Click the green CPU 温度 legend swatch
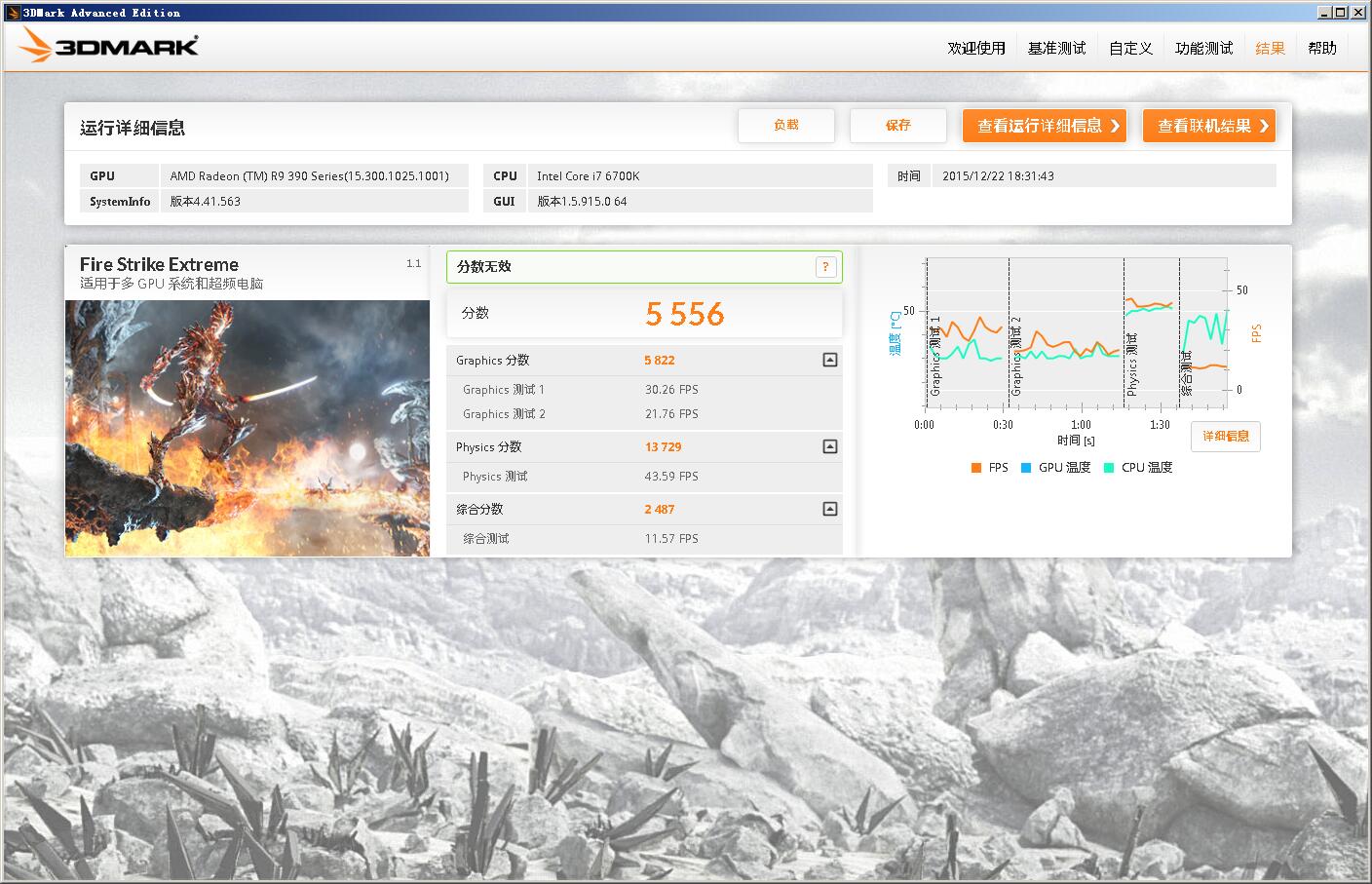The image size is (1372, 884). click(1109, 468)
